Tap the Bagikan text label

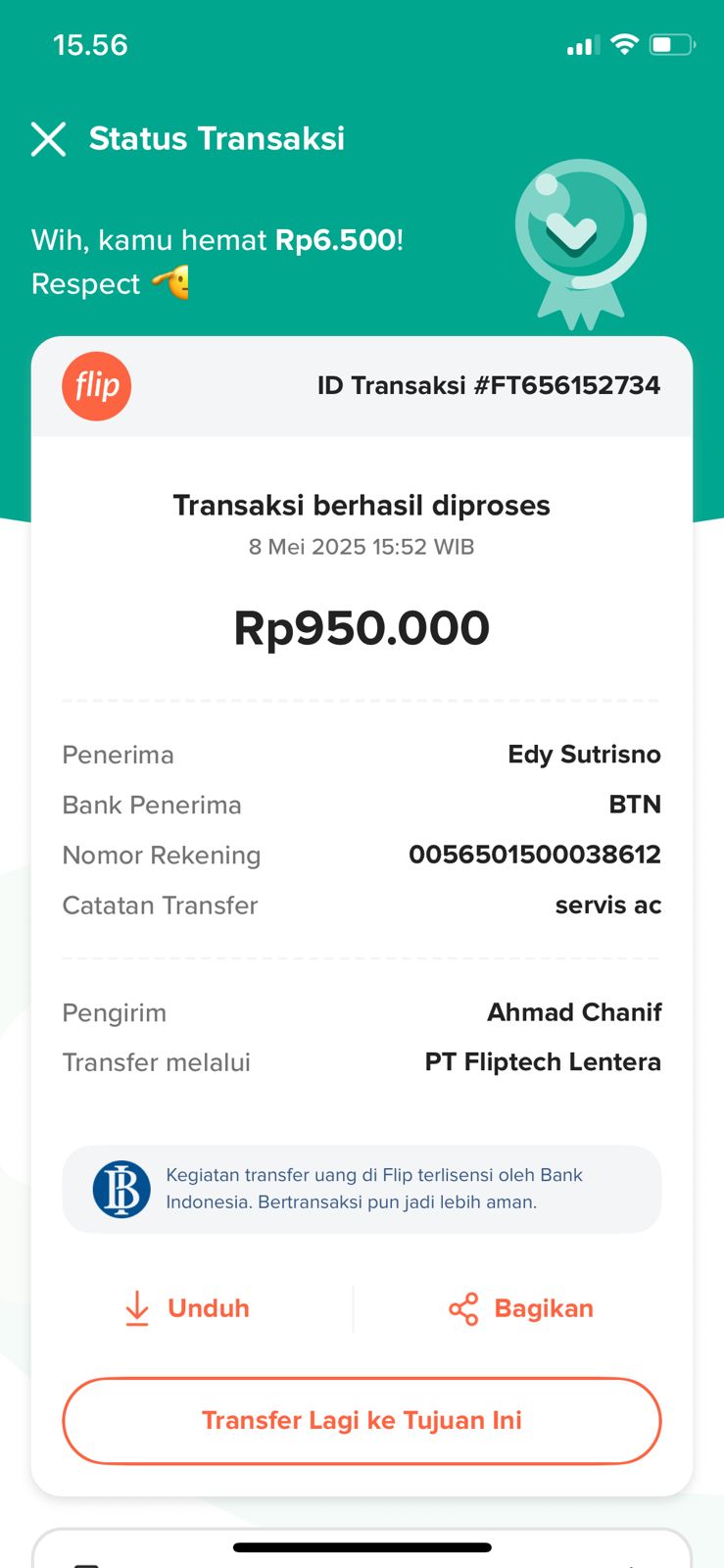[544, 1308]
